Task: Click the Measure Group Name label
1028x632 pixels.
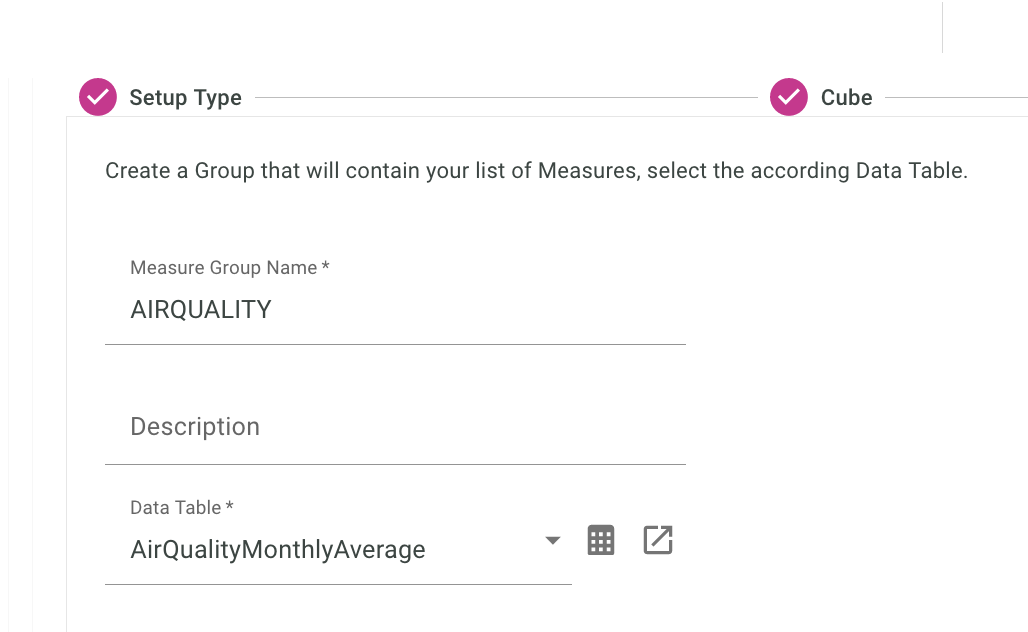Action: [223, 268]
